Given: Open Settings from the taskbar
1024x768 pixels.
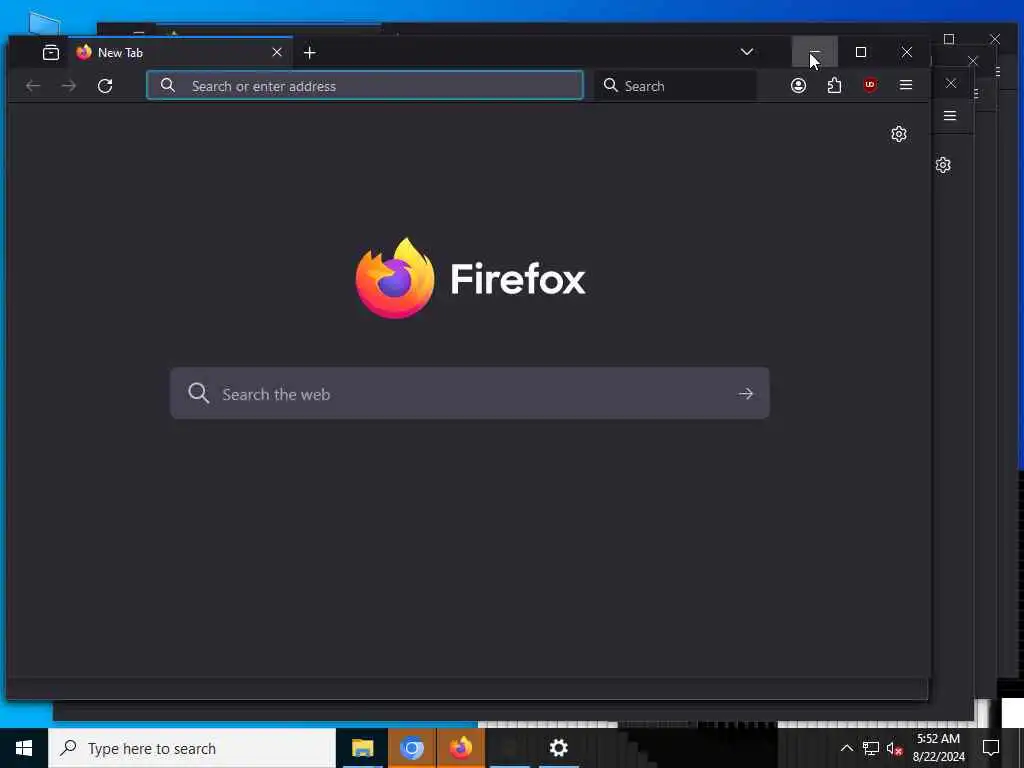Looking at the screenshot, I should 558,748.
